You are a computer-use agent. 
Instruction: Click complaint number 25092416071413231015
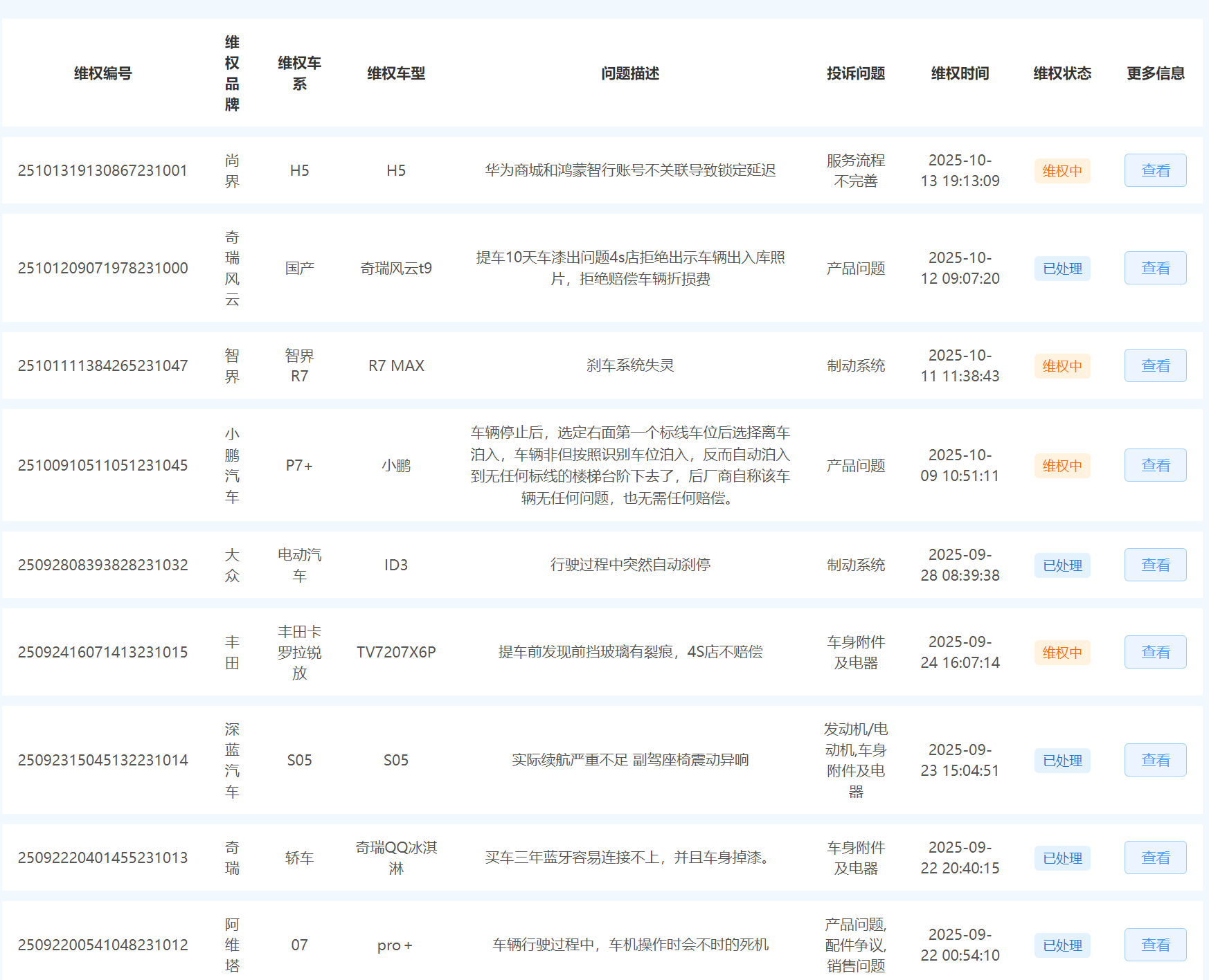tap(102, 652)
